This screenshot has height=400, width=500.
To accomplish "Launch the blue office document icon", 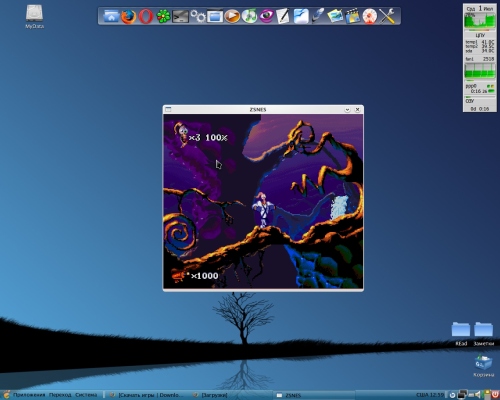I will click(x=301, y=16).
